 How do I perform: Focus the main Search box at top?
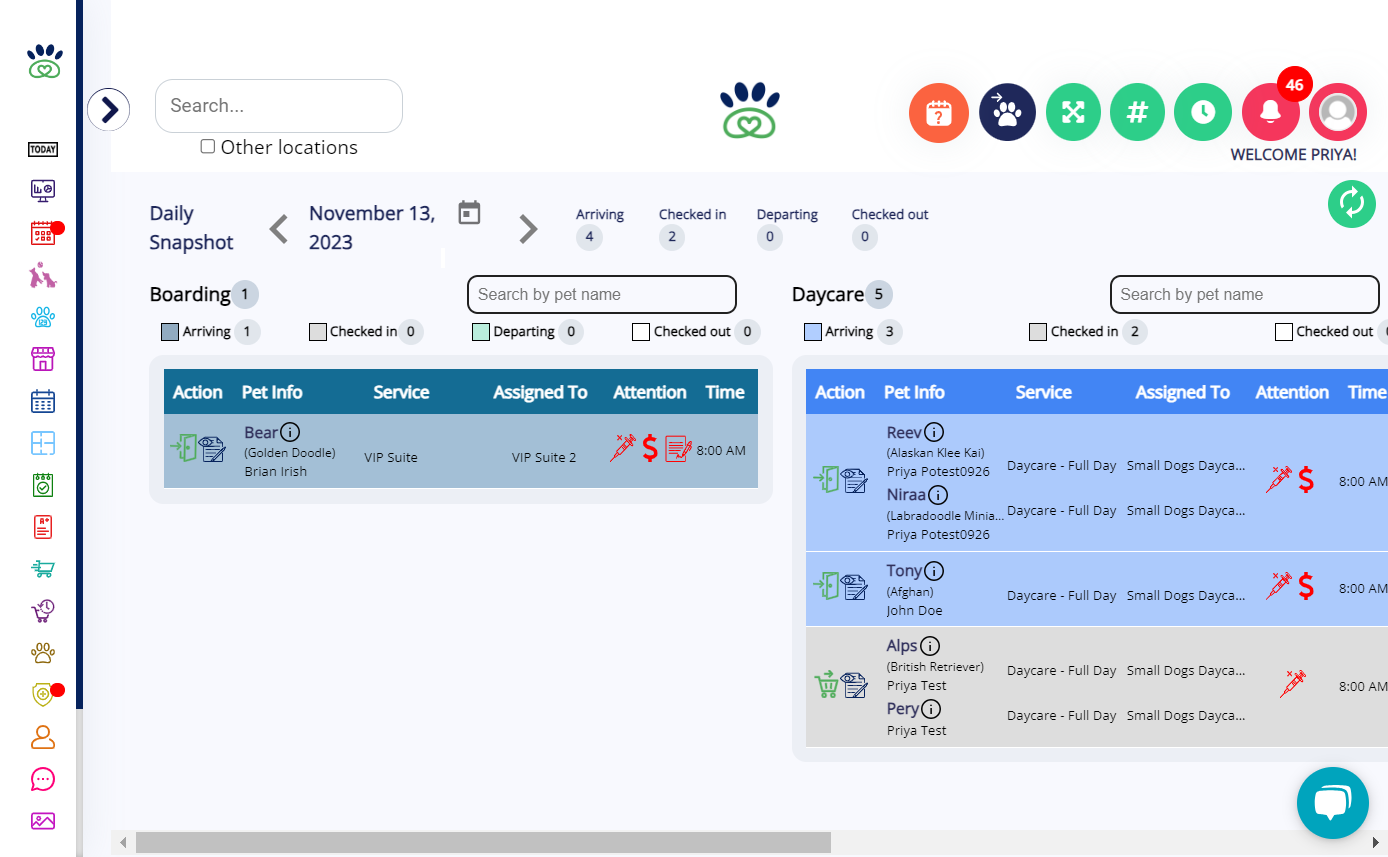279,106
